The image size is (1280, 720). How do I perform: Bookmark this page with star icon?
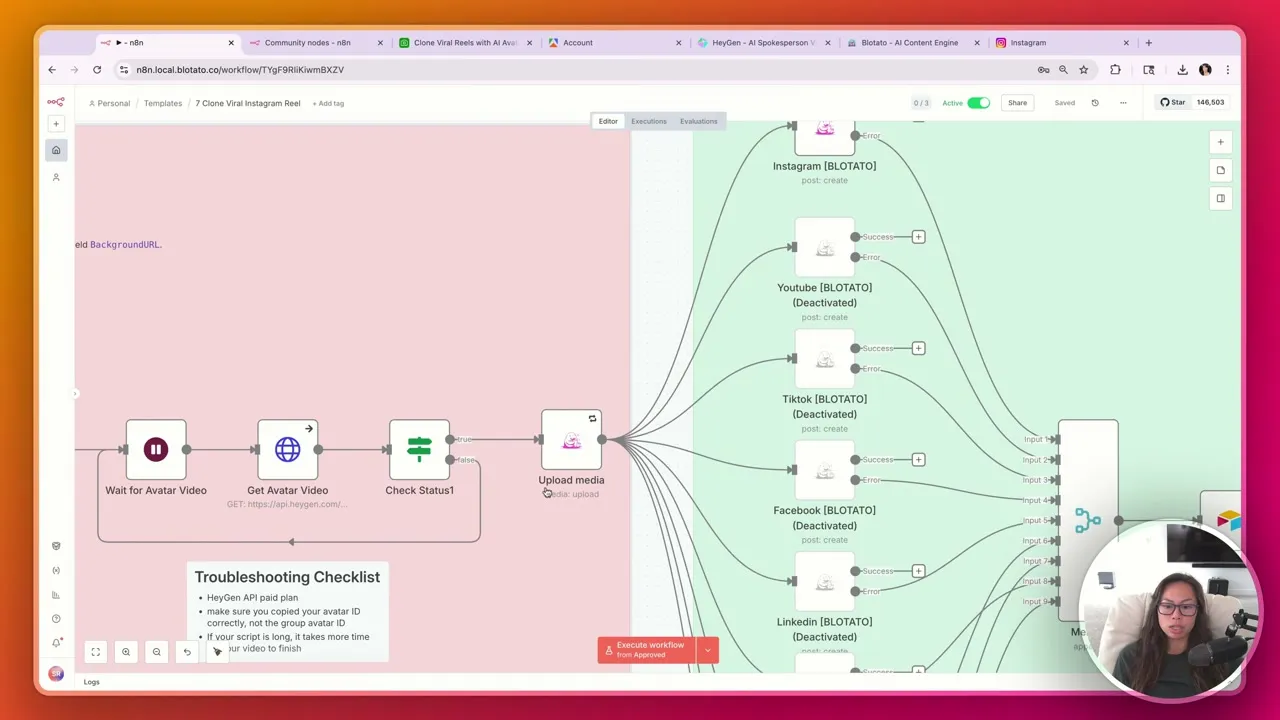[x=1083, y=70]
